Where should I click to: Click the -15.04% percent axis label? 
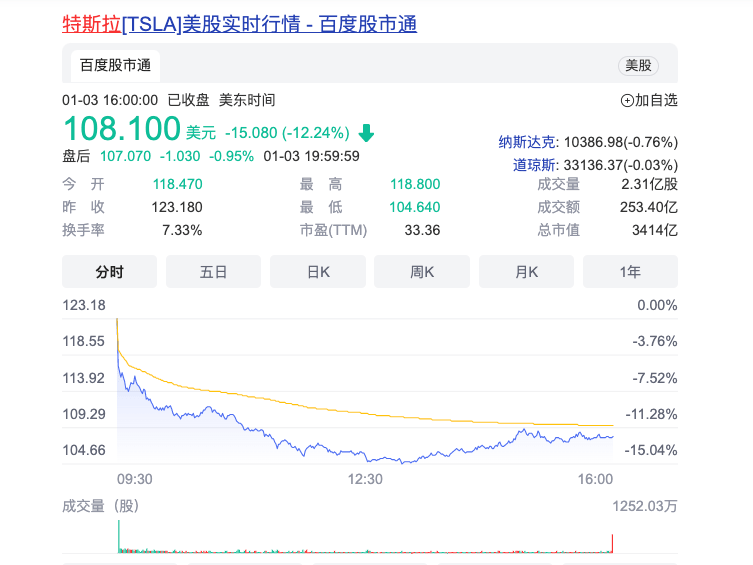[651, 450]
